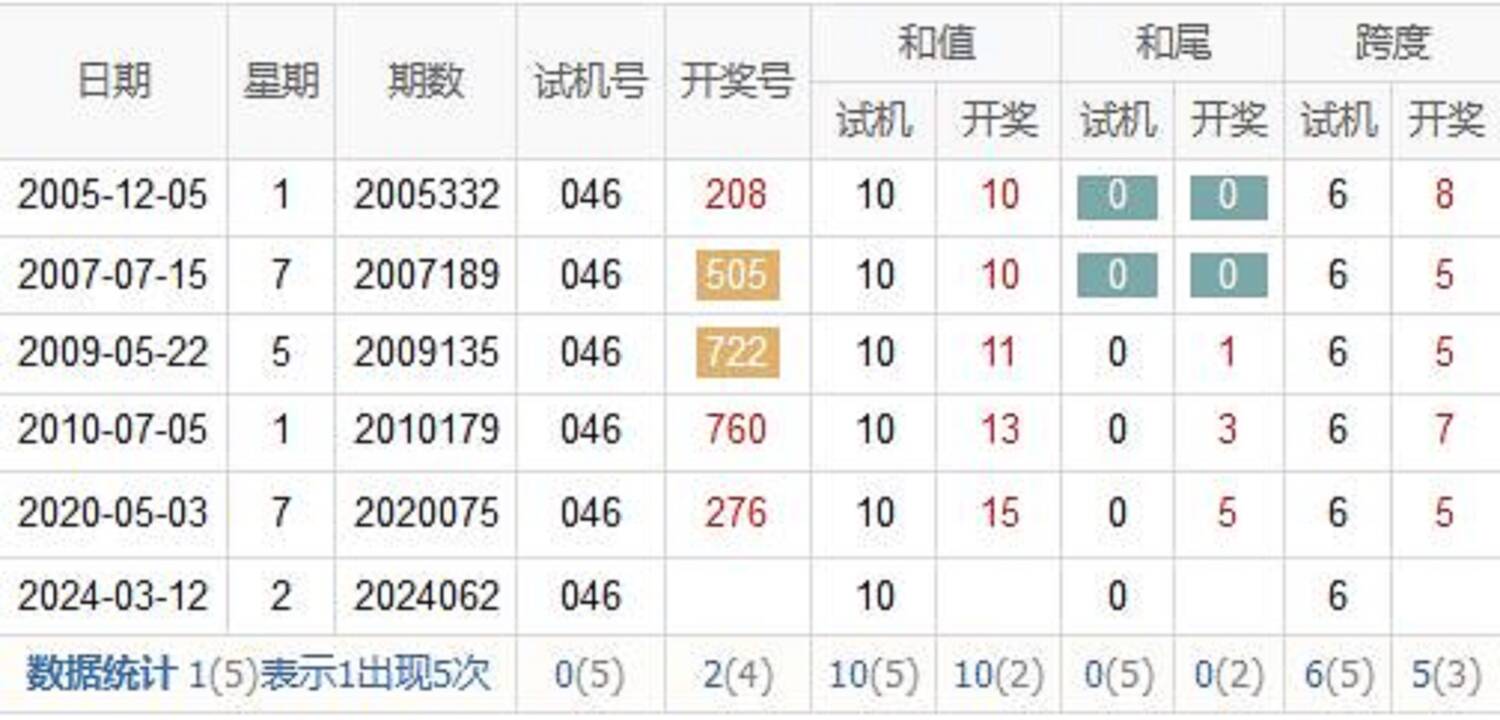Click the 数据统计 label
Screen dimensions: 1500x720
101,675
